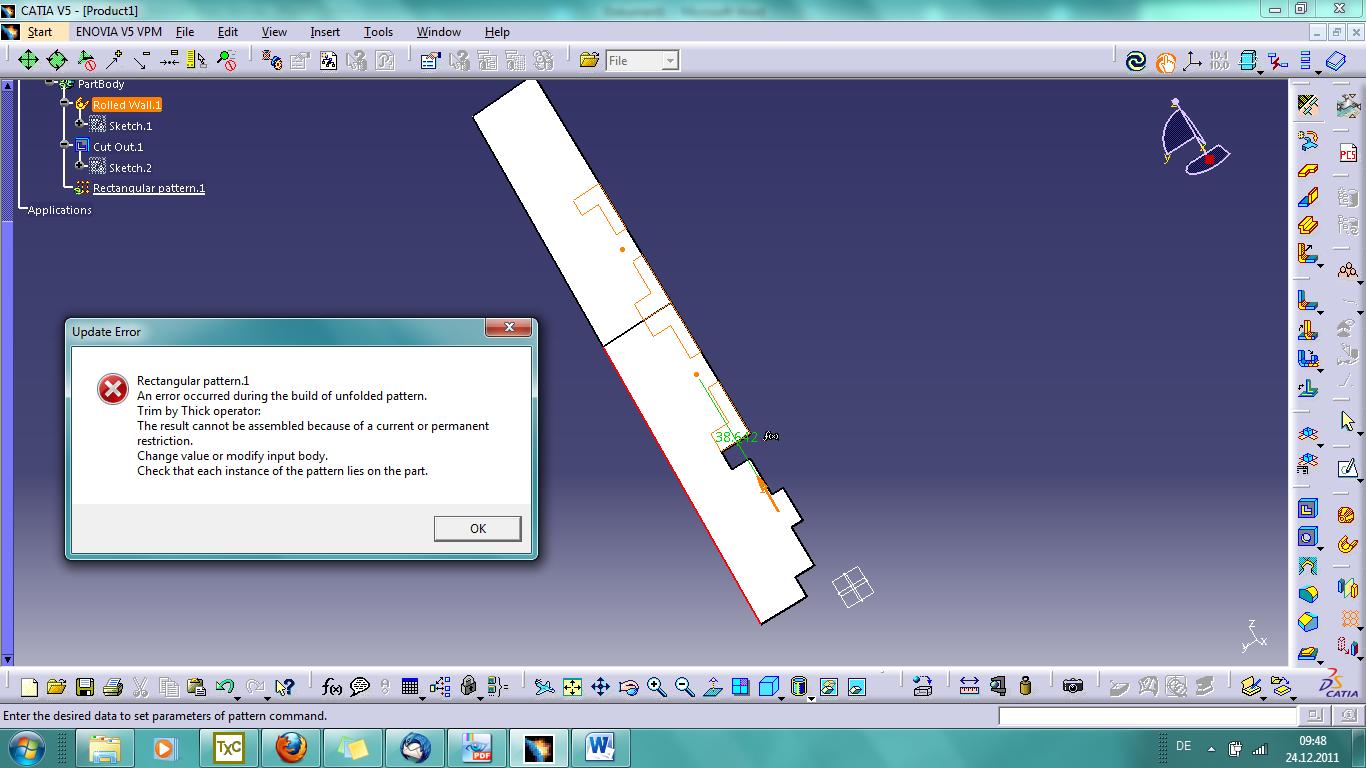
Task: Collapse the Cut Out.1 tree node
Action: [x=65, y=146]
